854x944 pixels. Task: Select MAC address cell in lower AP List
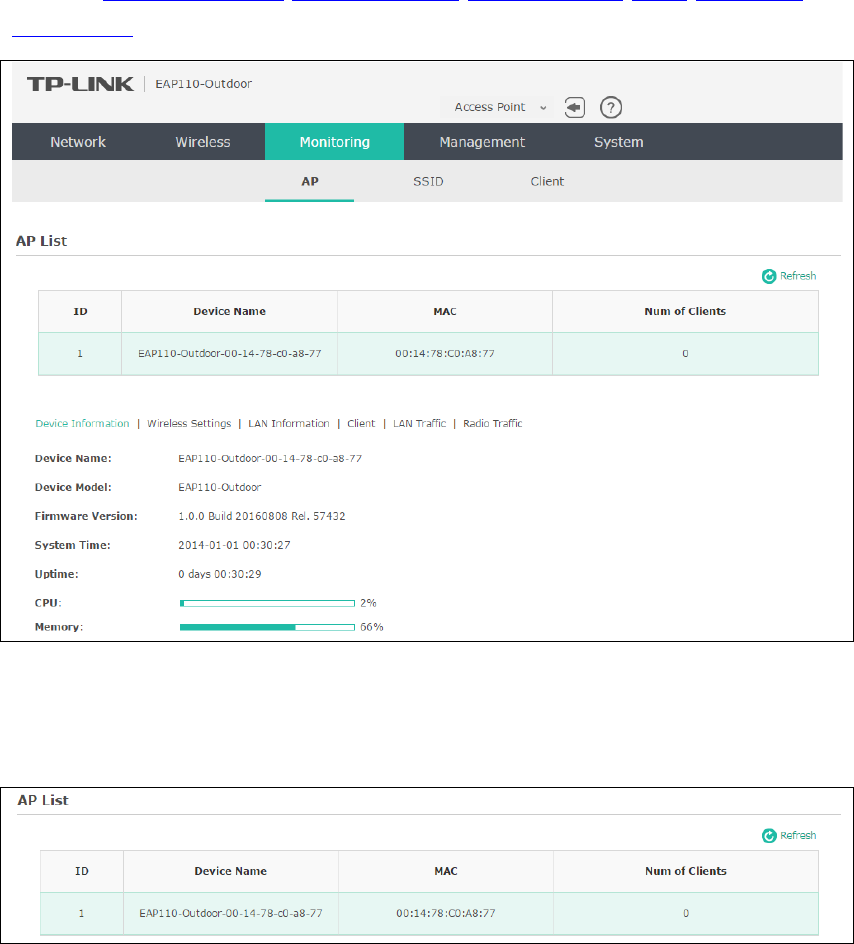446,913
